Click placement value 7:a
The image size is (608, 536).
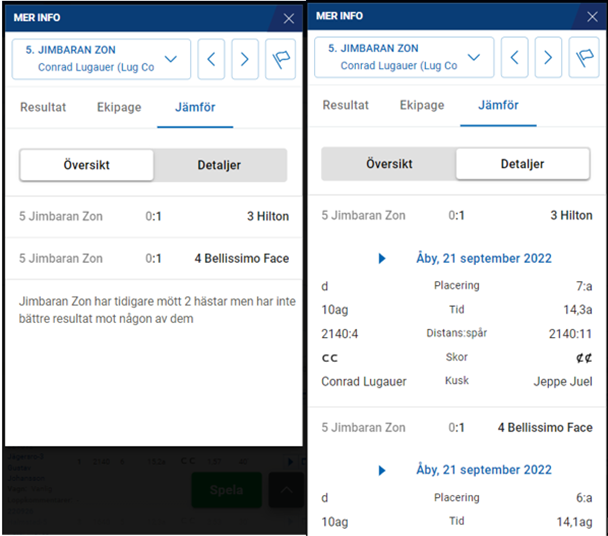(x=584, y=286)
